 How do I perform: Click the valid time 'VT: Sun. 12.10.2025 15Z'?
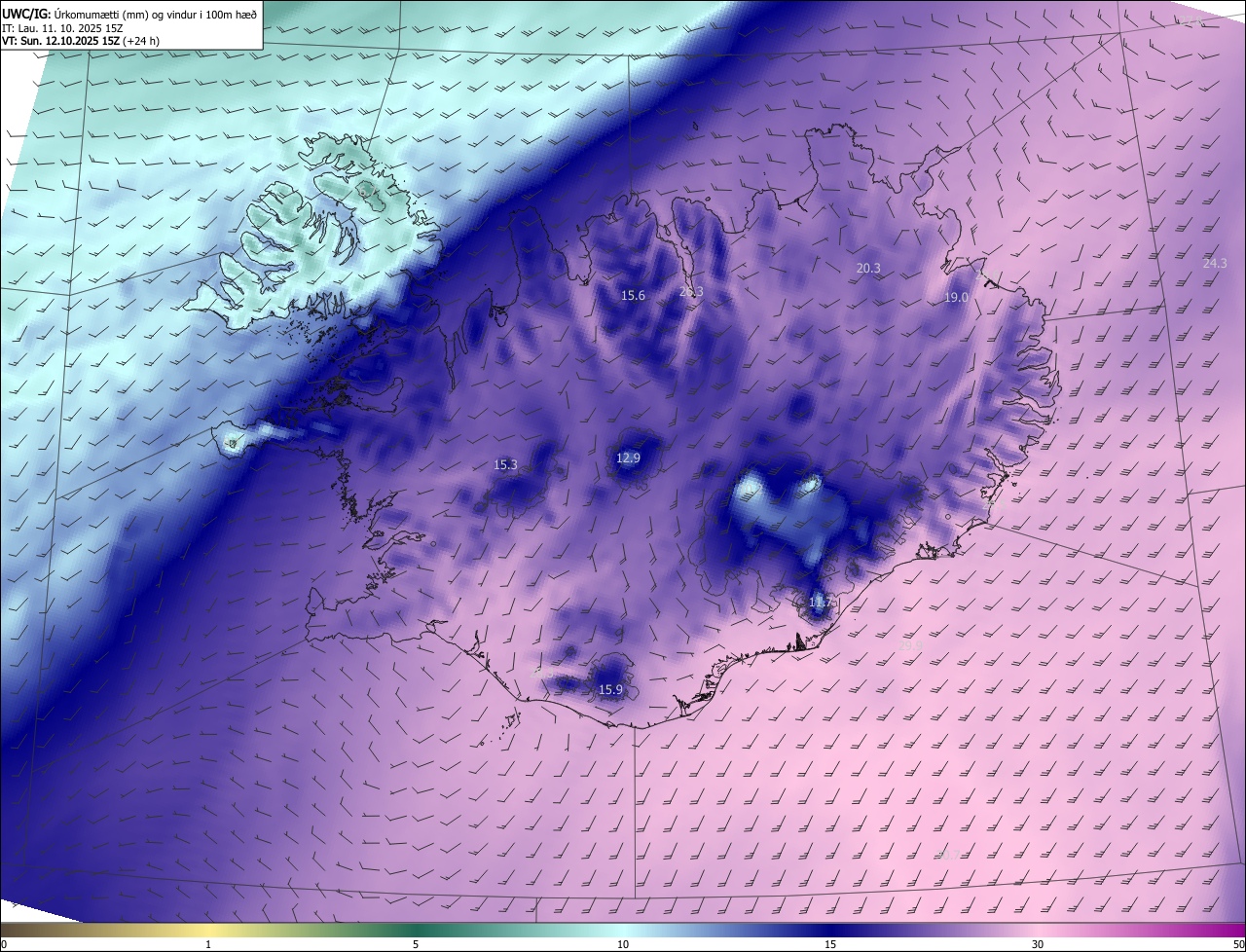tap(60, 41)
